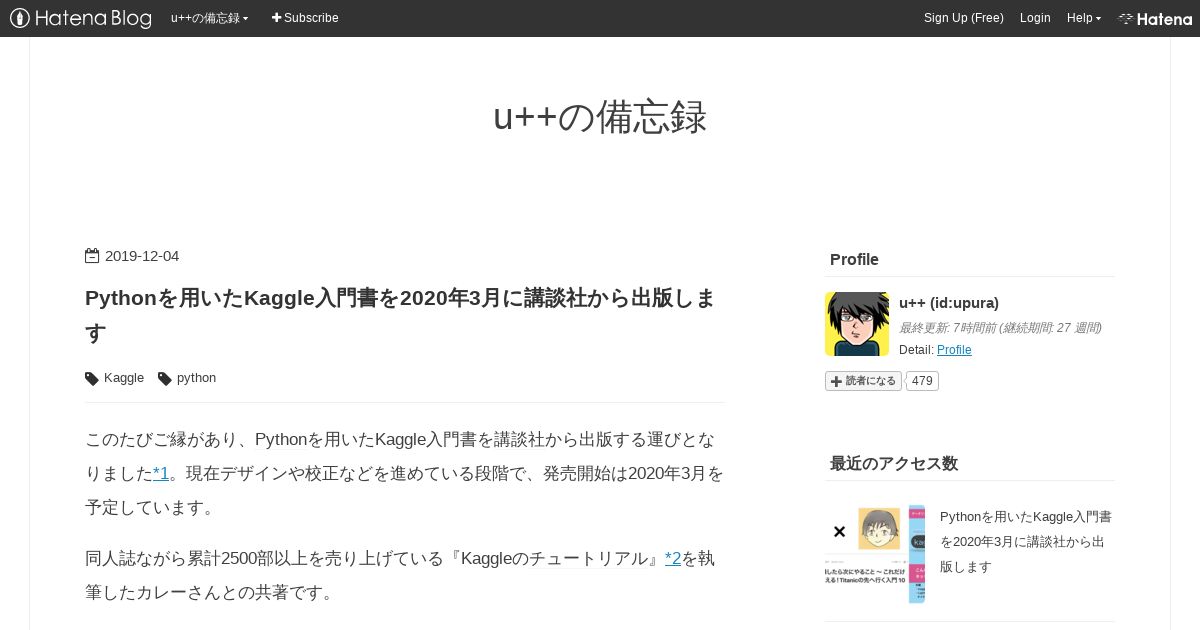Click the tag icon next to python

coord(165,378)
